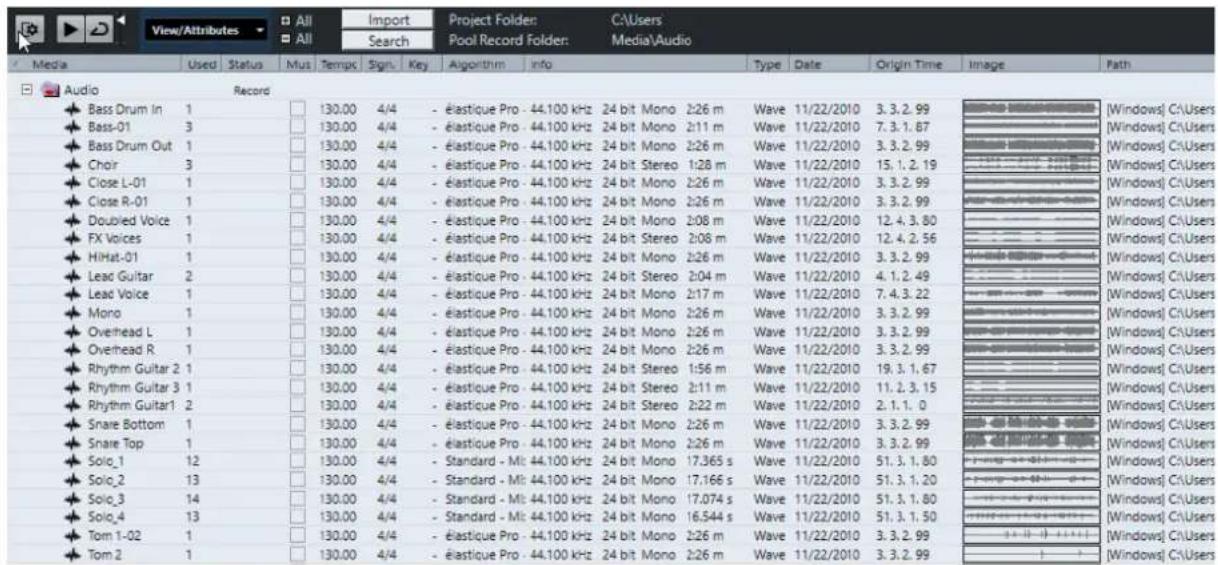Enable Musical Mode for Bass Drum In
Image resolution: width=1218 pixels, height=565 pixels.
click(x=297, y=107)
